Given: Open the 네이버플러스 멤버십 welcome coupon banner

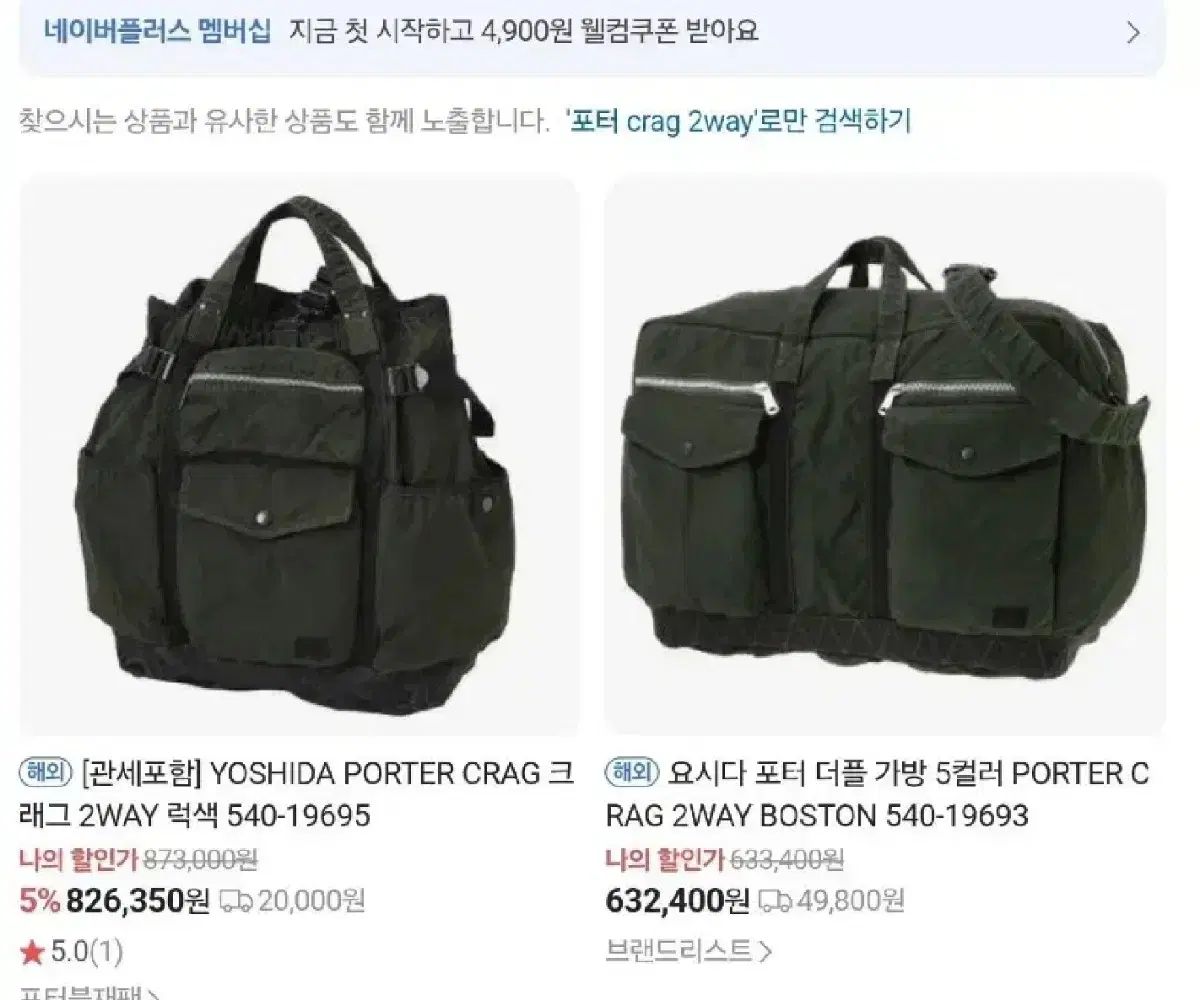Looking at the screenshot, I should tap(592, 32).
